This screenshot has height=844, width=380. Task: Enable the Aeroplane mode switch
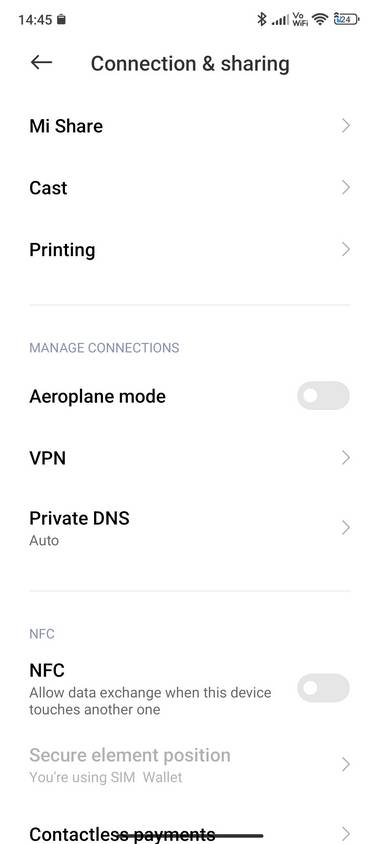pyautogui.click(x=323, y=396)
